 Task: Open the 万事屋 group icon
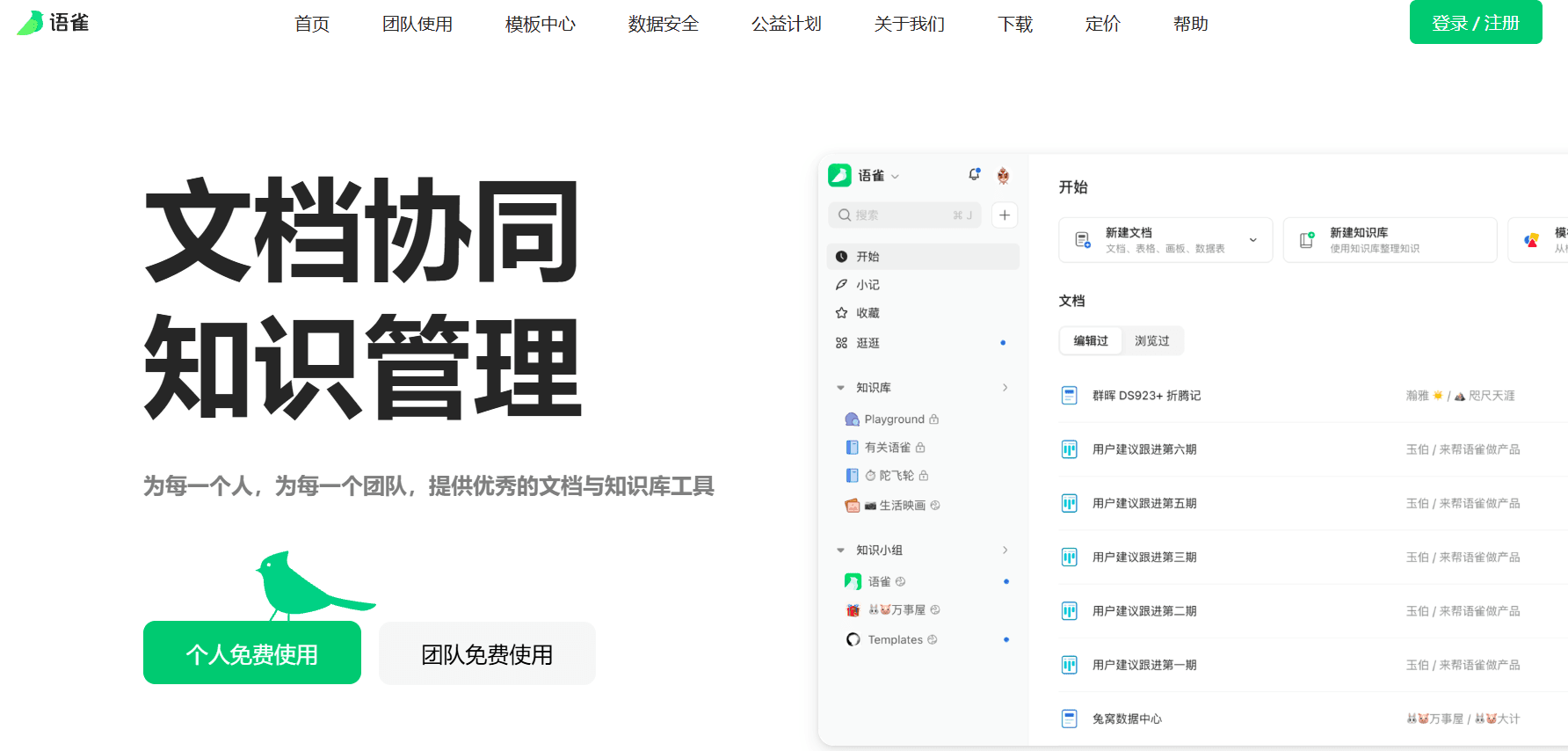[853, 610]
